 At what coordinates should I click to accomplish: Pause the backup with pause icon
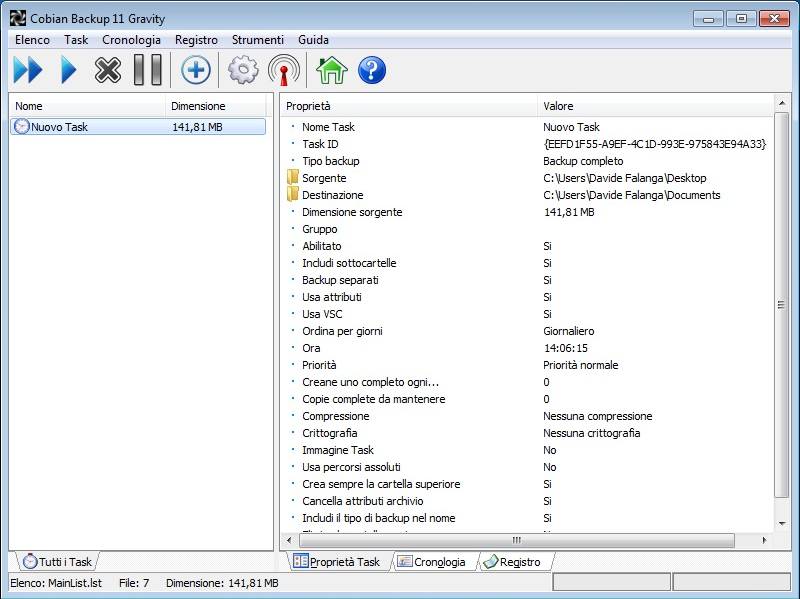147,70
